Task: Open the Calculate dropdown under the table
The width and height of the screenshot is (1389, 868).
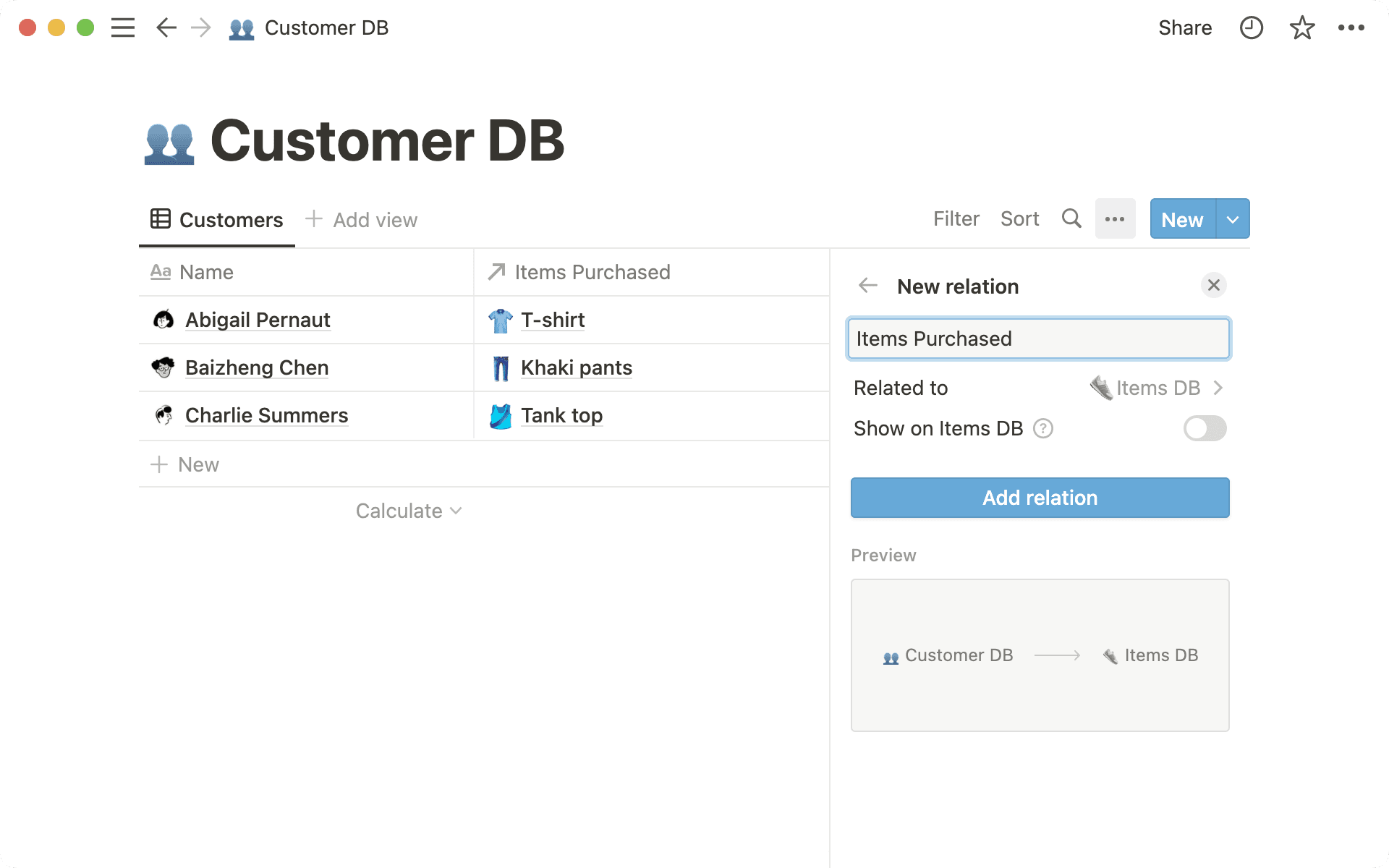Action: [409, 511]
